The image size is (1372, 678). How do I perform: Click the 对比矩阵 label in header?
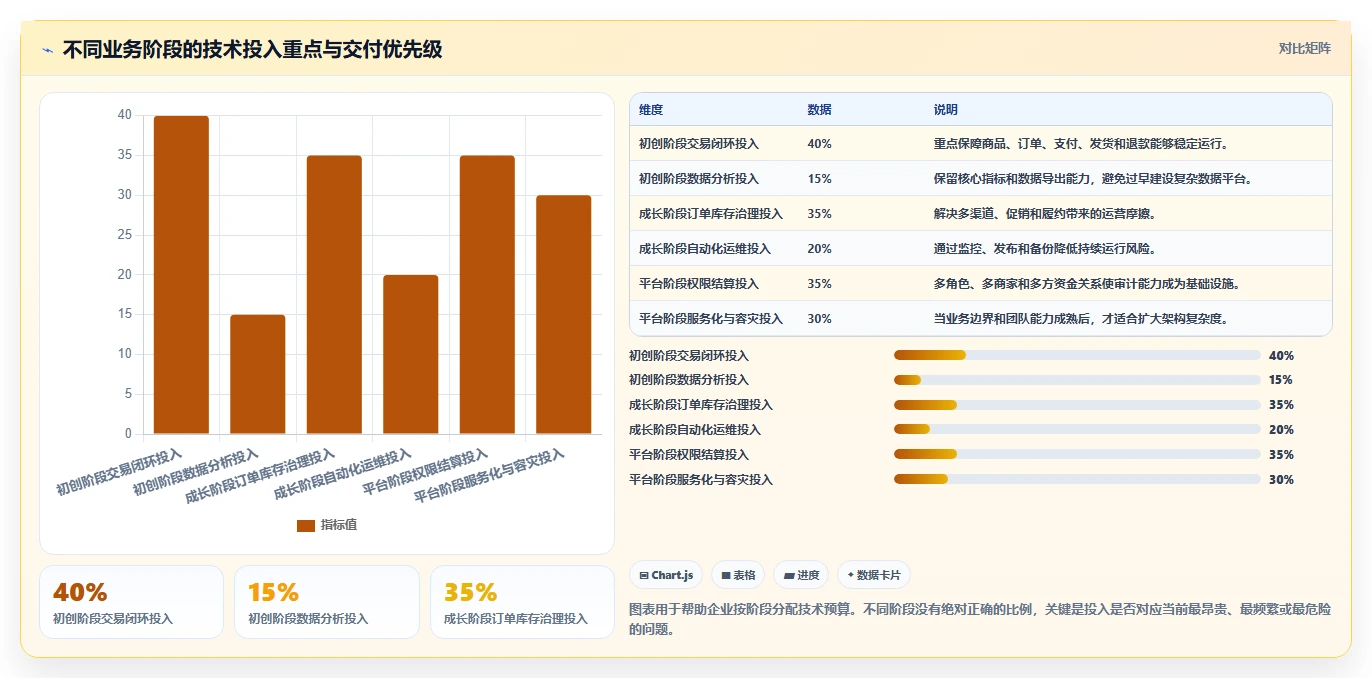[1304, 49]
